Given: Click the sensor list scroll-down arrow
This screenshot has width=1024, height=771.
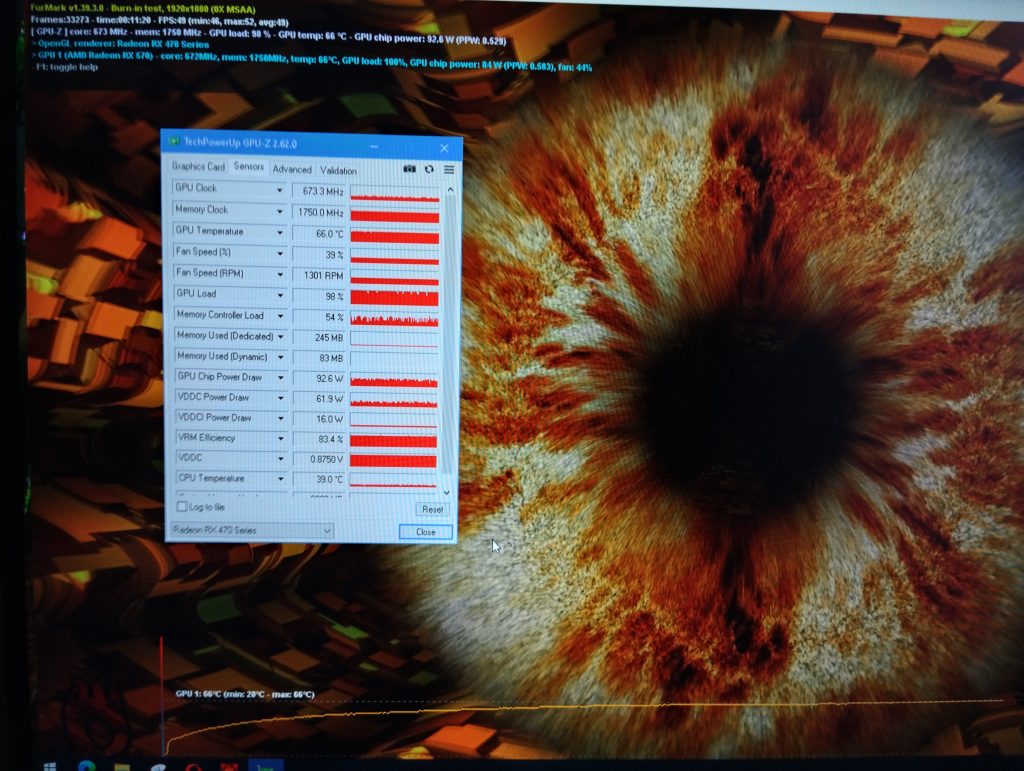Looking at the screenshot, I should coord(446,492).
